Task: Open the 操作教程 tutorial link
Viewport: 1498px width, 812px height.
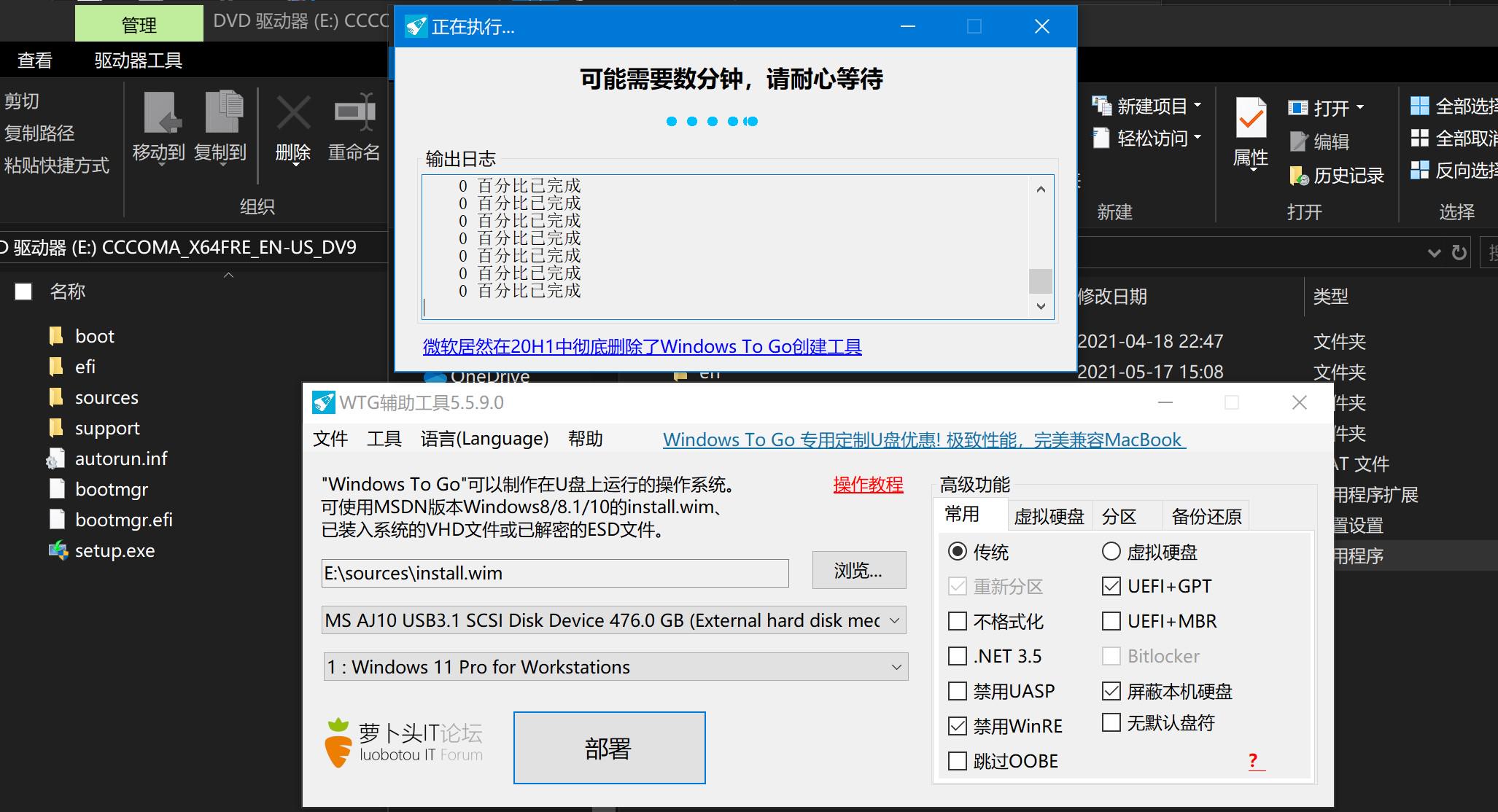Action: [868, 484]
